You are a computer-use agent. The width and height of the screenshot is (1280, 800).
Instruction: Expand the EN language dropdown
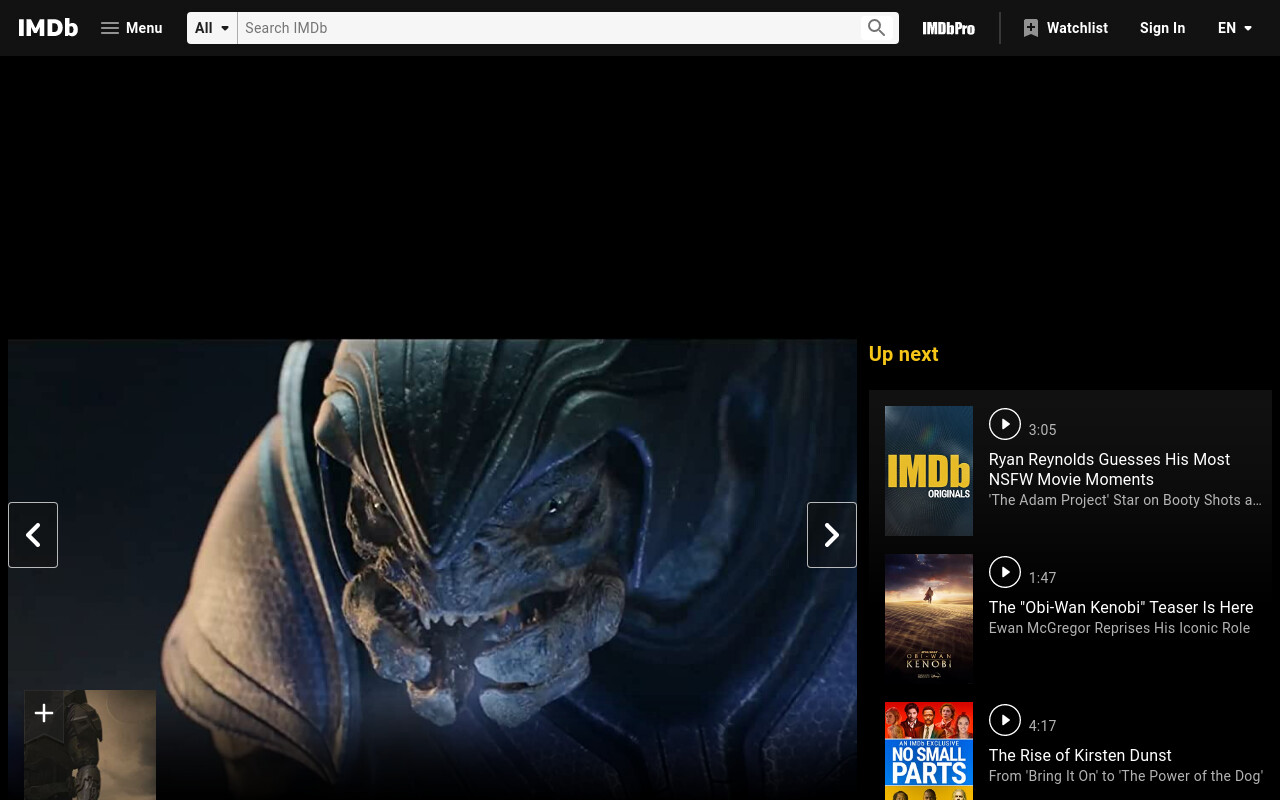pyautogui.click(x=1235, y=28)
